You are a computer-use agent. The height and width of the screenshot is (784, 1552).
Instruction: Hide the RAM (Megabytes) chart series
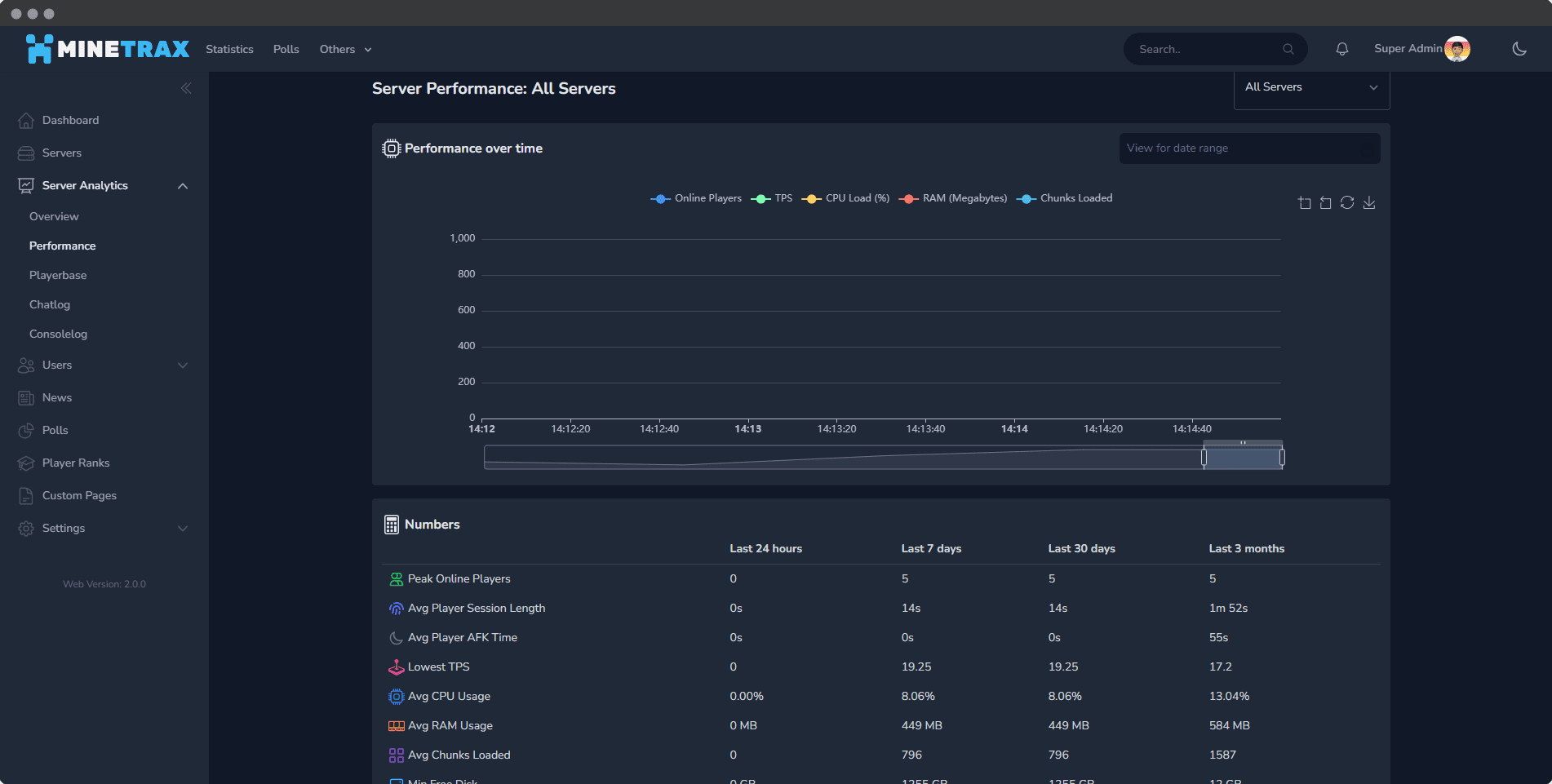pyautogui.click(x=953, y=198)
